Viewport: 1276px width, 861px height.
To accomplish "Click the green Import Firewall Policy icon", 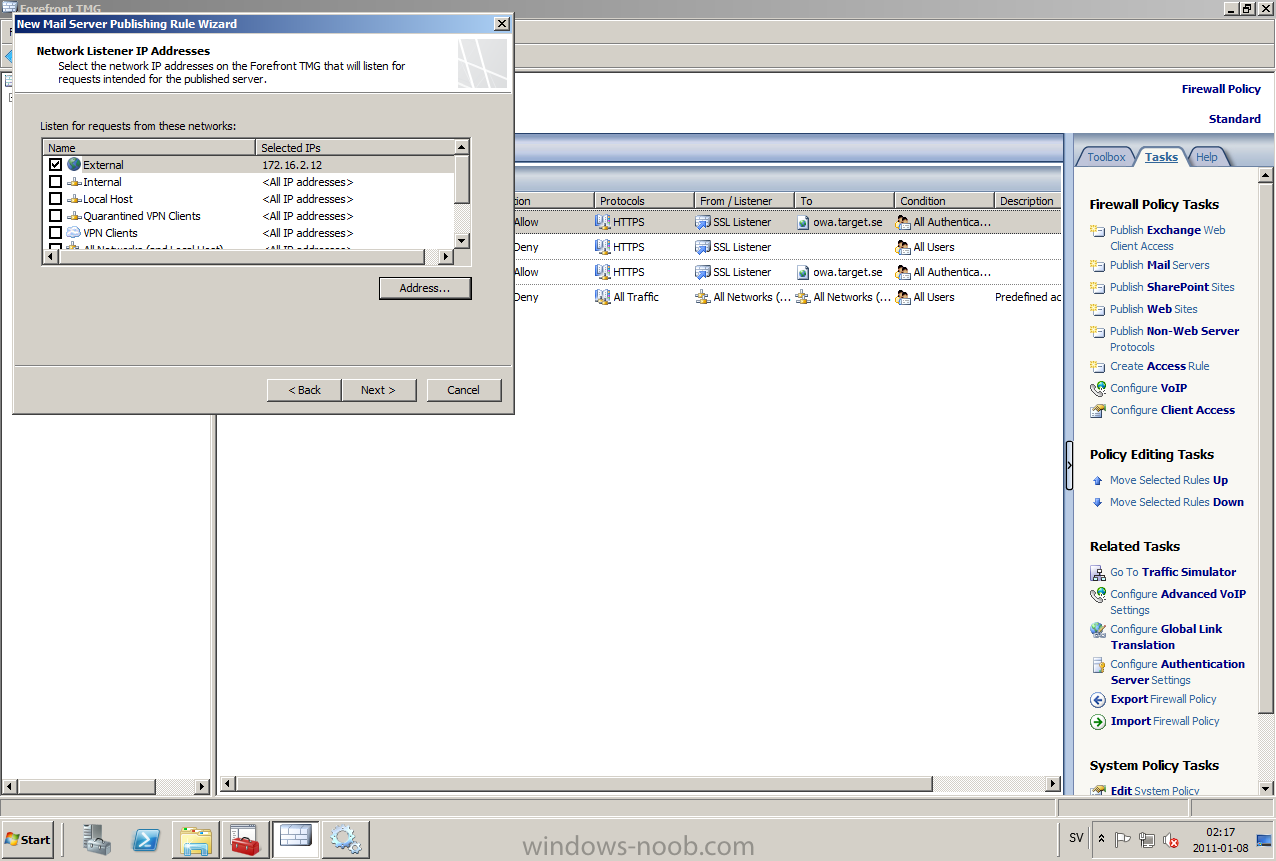I will point(1098,722).
